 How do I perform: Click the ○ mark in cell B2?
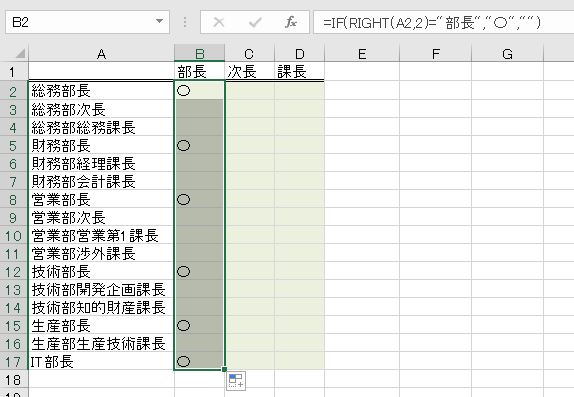point(183,90)
